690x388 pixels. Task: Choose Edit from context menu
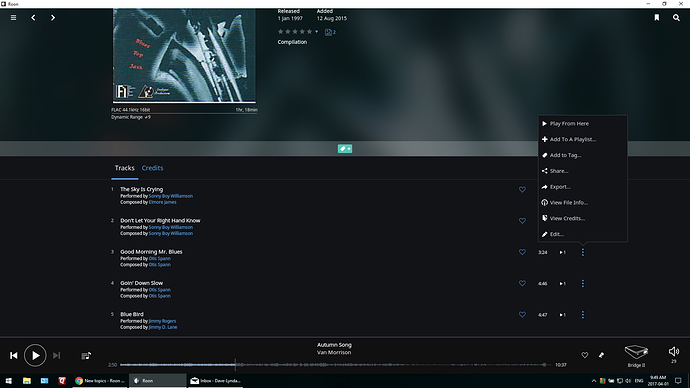pyautogui.click(x=583, y=234)
